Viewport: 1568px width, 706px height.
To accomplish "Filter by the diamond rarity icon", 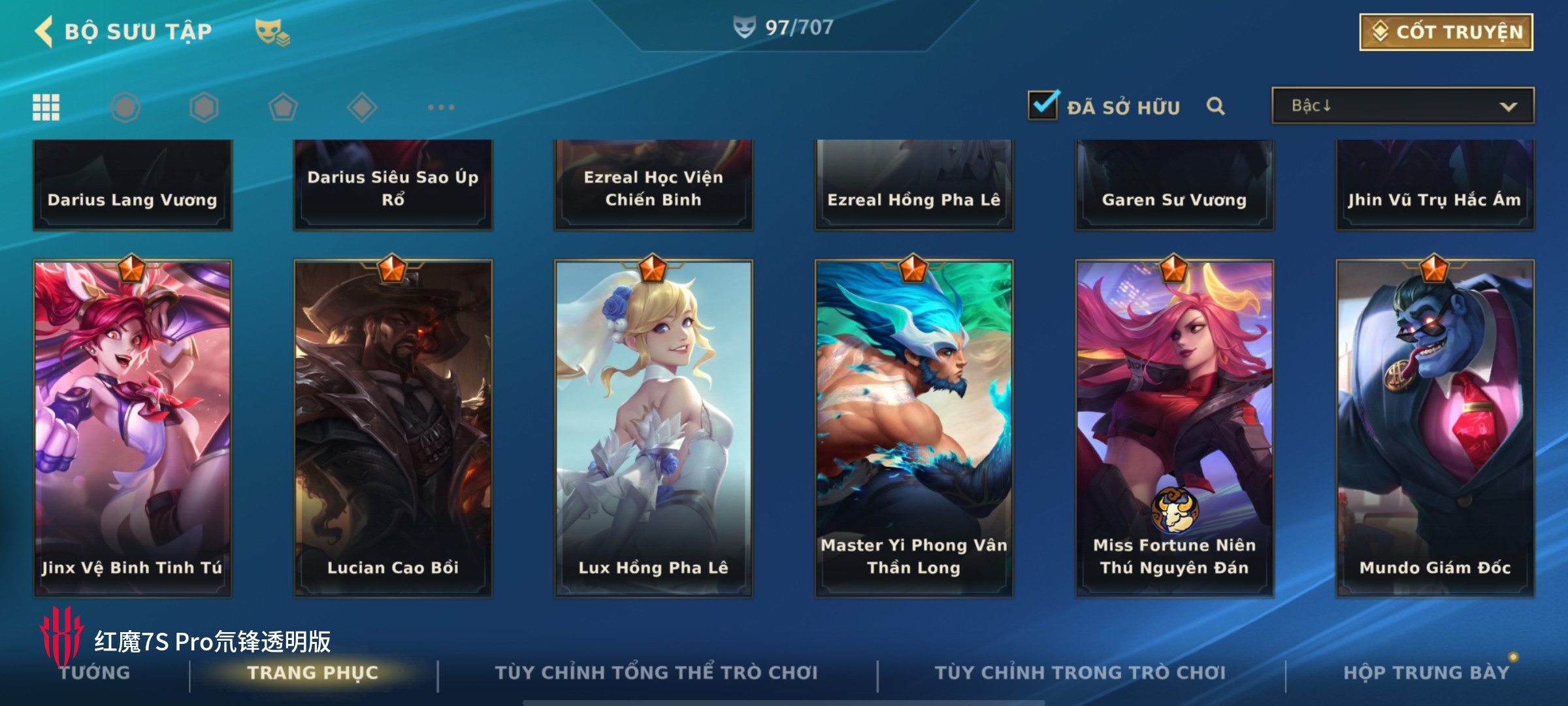I will 362,107.
